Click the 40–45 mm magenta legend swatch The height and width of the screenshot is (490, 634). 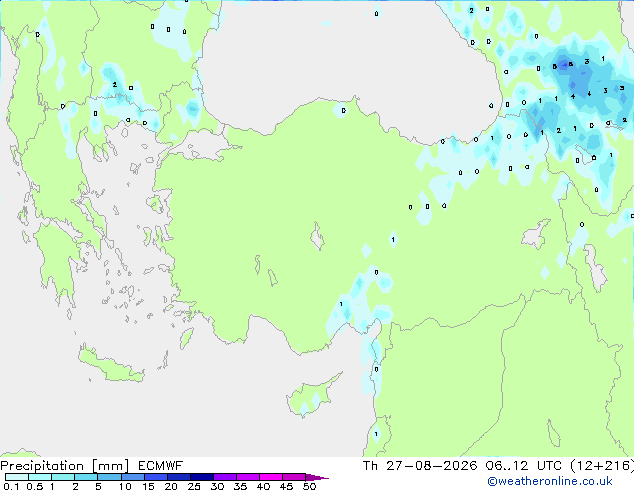pyautogui.click(x=271, y=477)
